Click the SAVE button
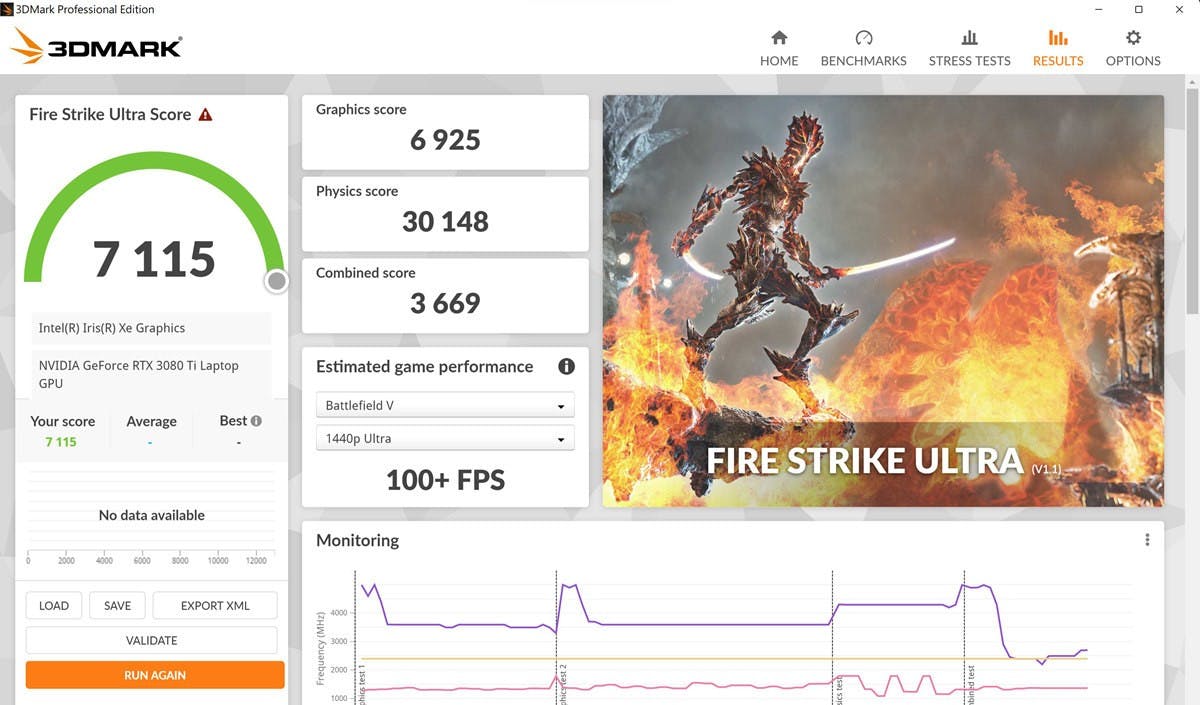 (x=117, y=605)
